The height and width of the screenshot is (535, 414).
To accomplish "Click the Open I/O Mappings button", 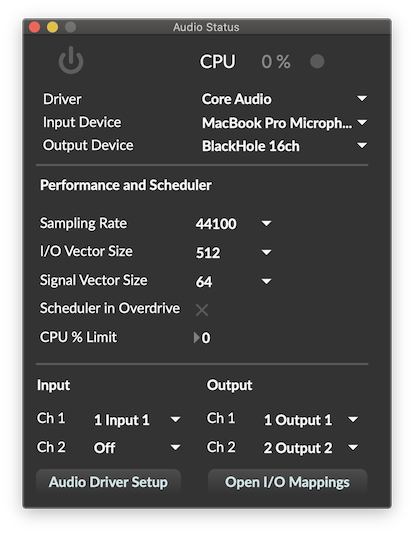I will (x=287, y=482).
